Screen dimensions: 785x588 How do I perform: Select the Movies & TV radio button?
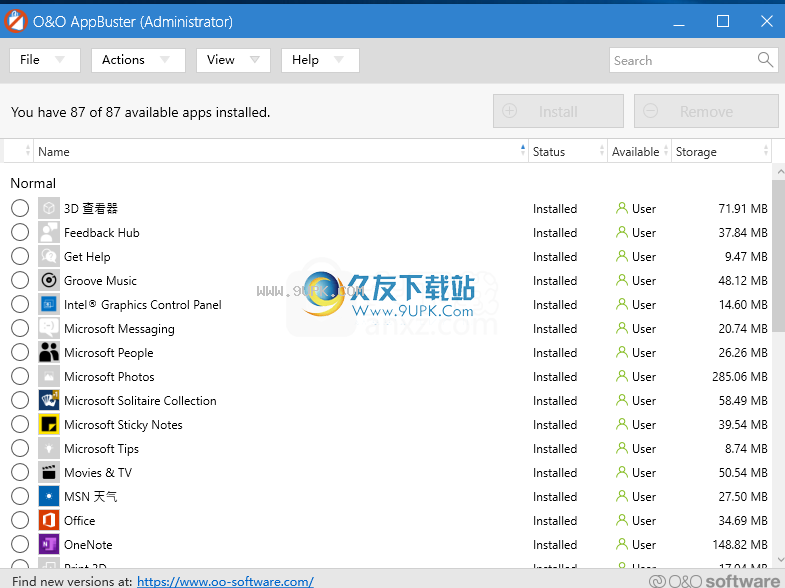[x=20, y=472]
